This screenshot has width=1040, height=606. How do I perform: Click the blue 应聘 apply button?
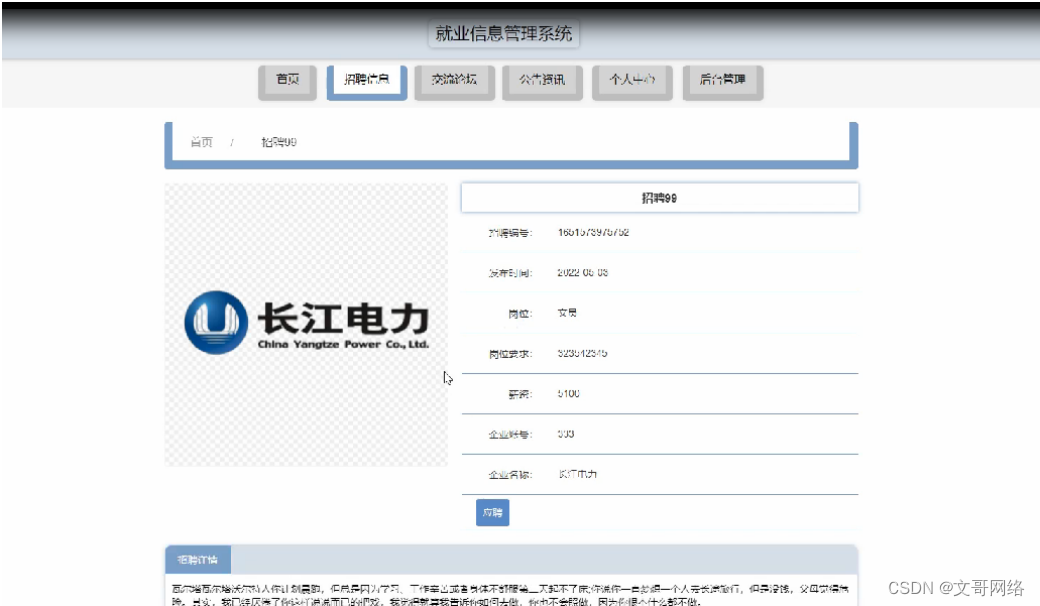click(492, 513)
